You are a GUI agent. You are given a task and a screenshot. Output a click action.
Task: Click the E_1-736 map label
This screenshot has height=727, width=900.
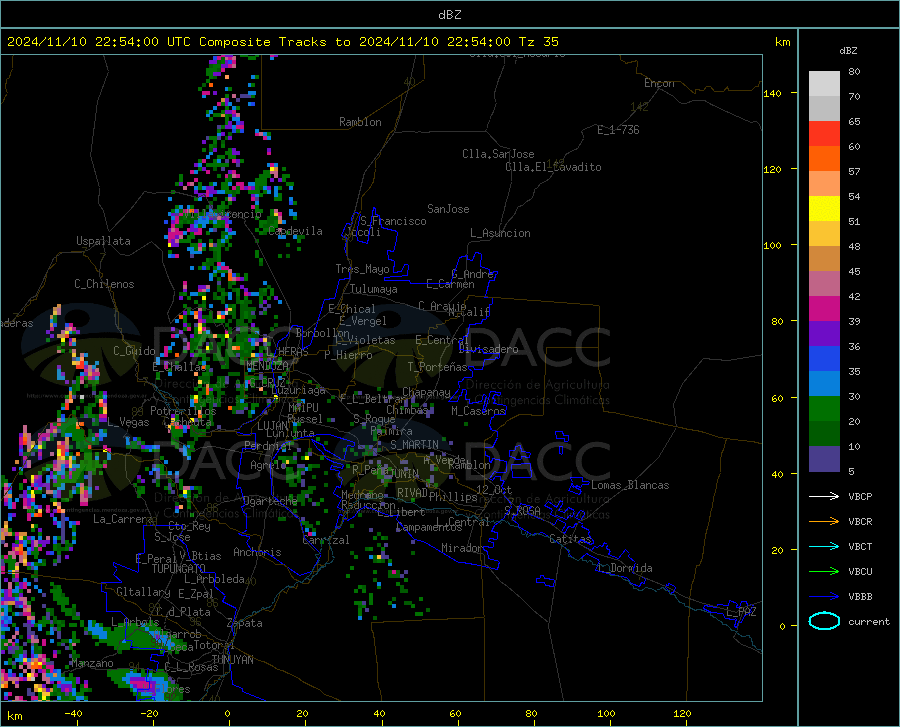pos(618,130)
